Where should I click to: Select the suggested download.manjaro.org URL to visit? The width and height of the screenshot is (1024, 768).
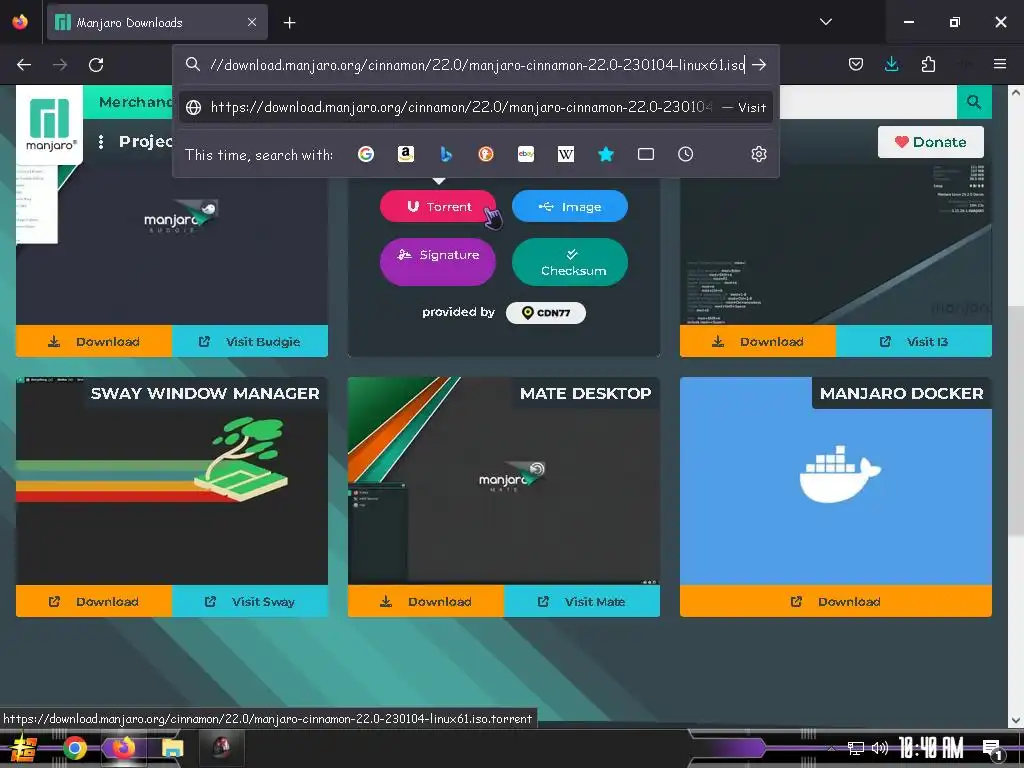[475, 107]
